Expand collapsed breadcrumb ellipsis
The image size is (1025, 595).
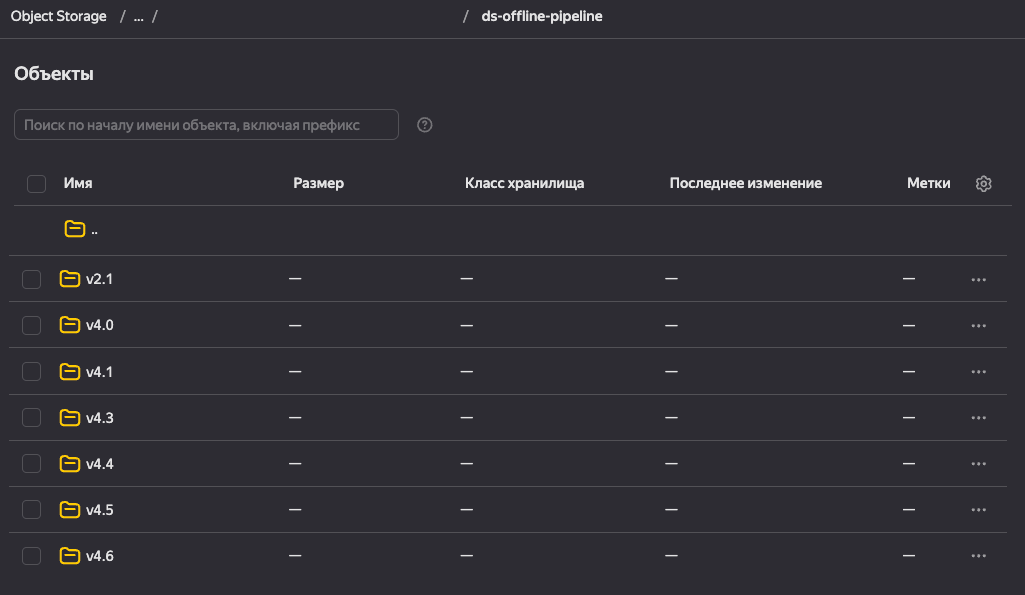(139, 17)
